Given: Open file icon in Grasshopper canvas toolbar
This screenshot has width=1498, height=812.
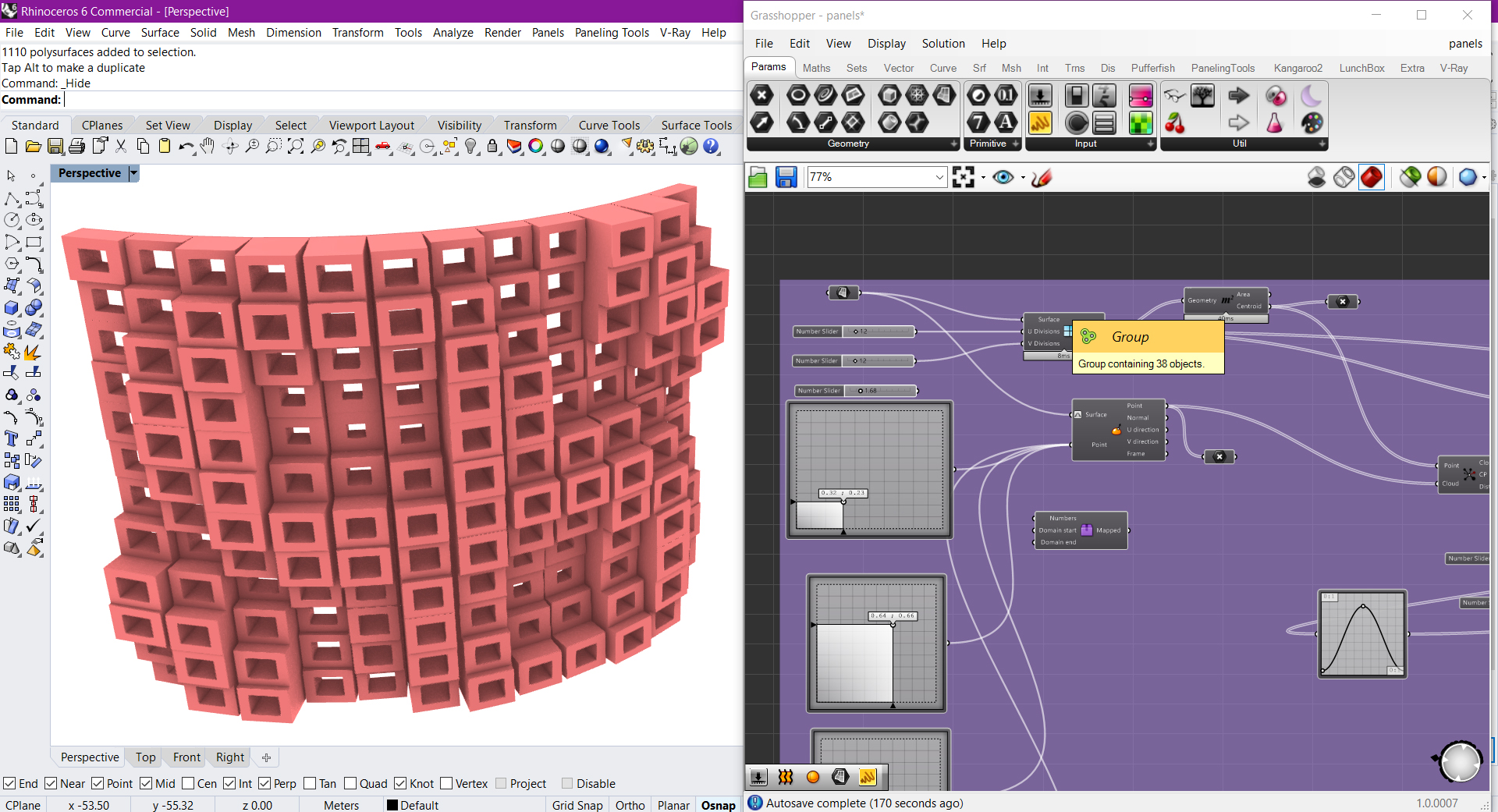Looking at the screenshot, I should click(758, 177).
